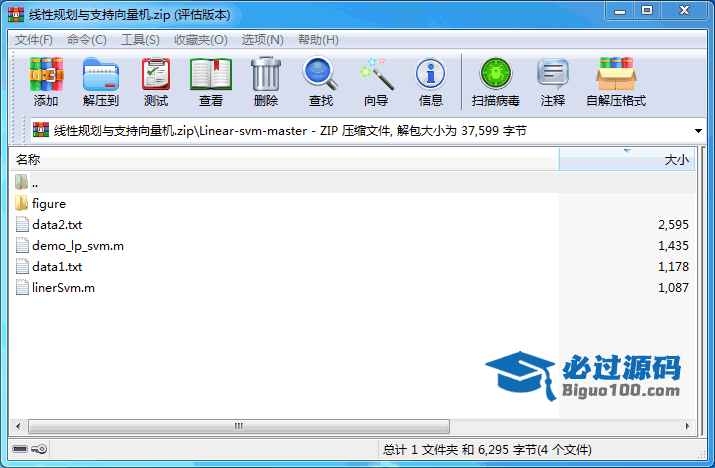Run the 测试 (Test) archive tool

click(156, 74)
